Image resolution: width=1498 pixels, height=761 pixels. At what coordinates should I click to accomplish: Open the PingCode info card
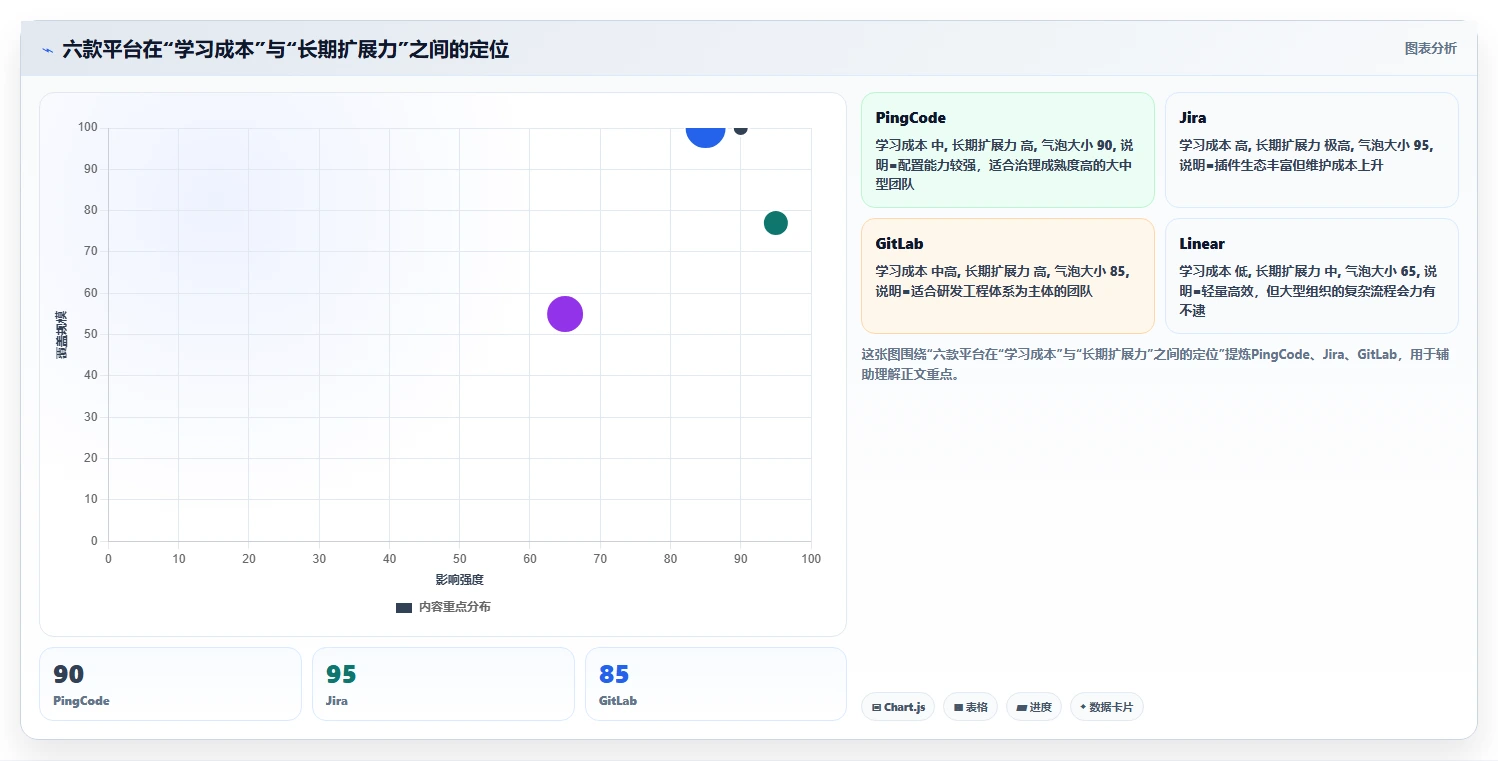click(x=1008, y=150)
